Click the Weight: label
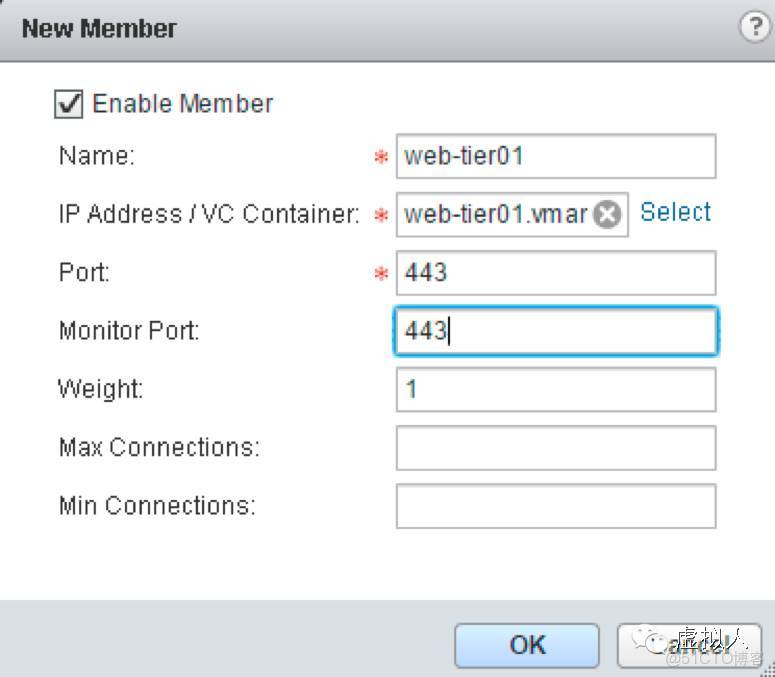This screenshot has width=775, height=677. pos(101,389)
